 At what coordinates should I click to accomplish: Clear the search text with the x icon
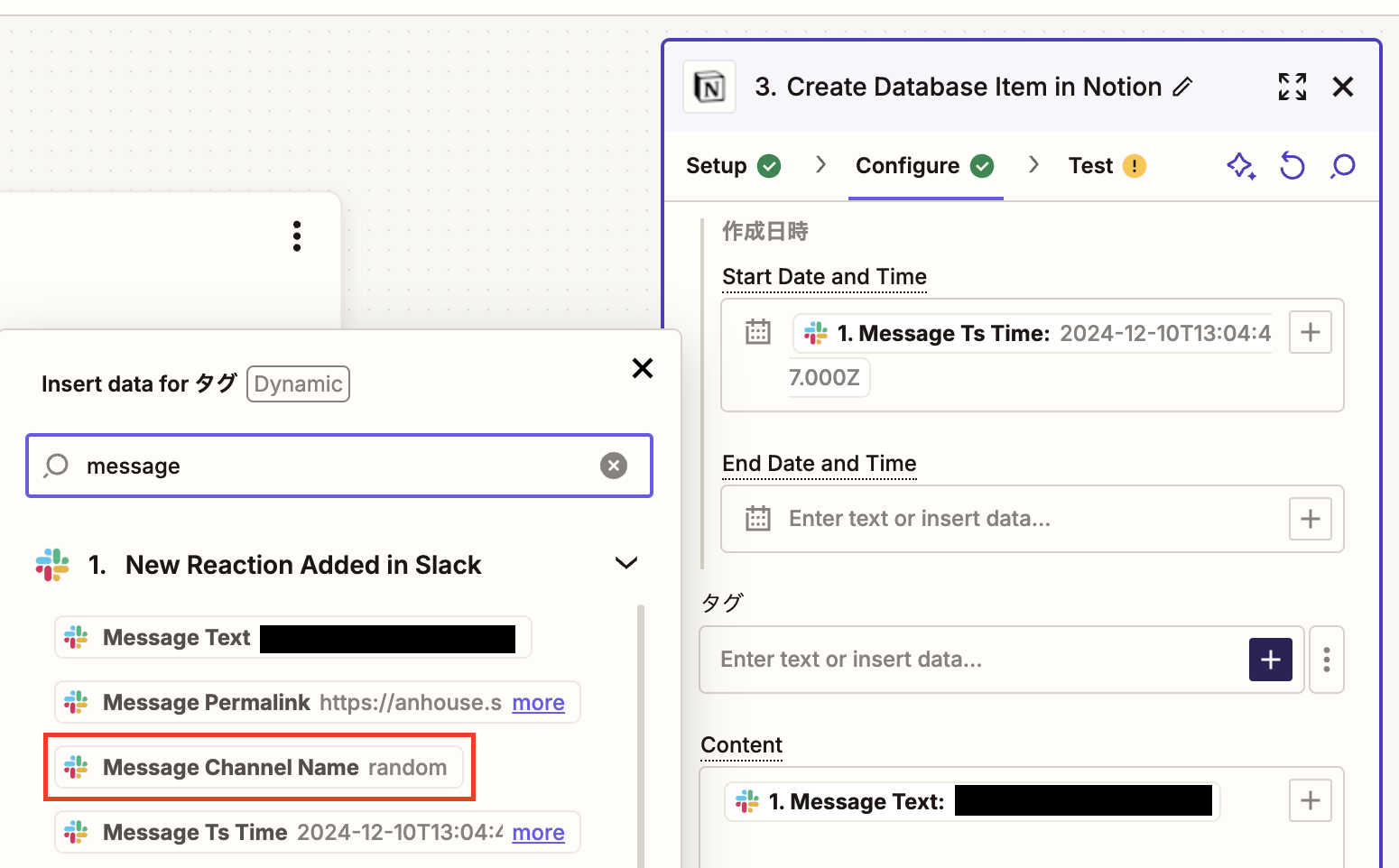tap(614, 466)
